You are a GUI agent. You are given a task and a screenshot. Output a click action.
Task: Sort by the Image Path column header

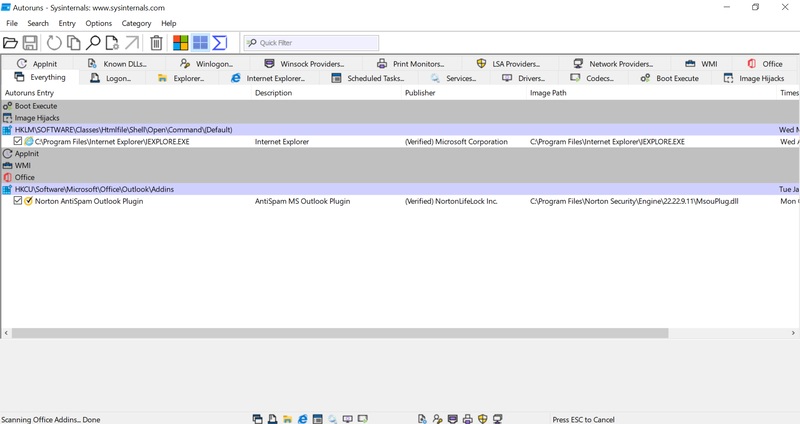point(548,93)
